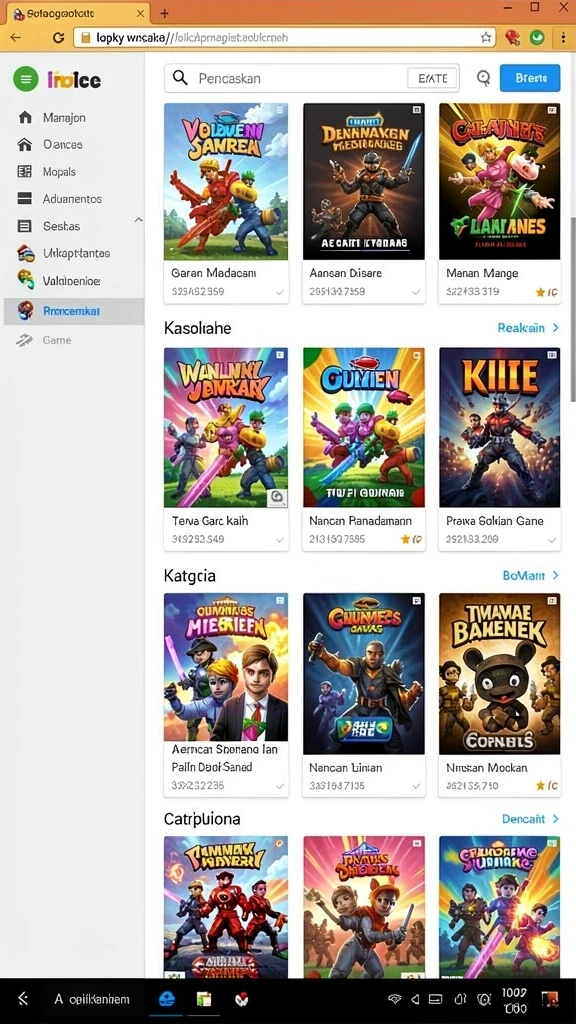
Task: Click the Aduanentos icon in sidebar
Action: (x=25, y=199)
